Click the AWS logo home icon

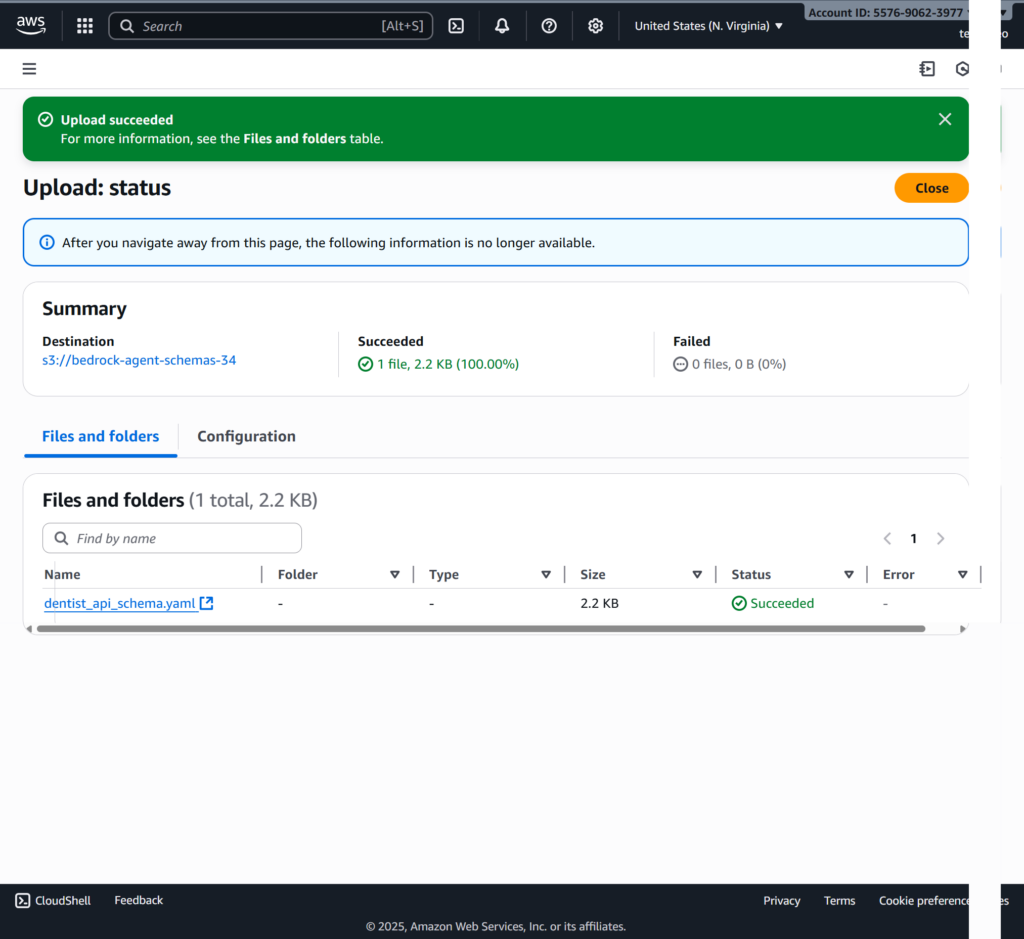coord(31,26)
